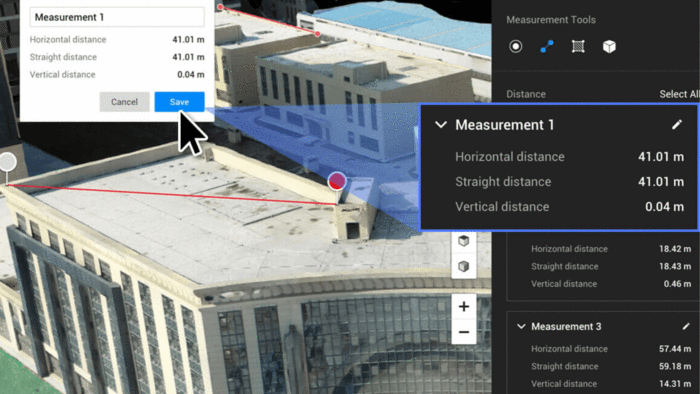
Task: Select the point measurement tool icon
Action: pyautogui.click(x=516, y=46)
